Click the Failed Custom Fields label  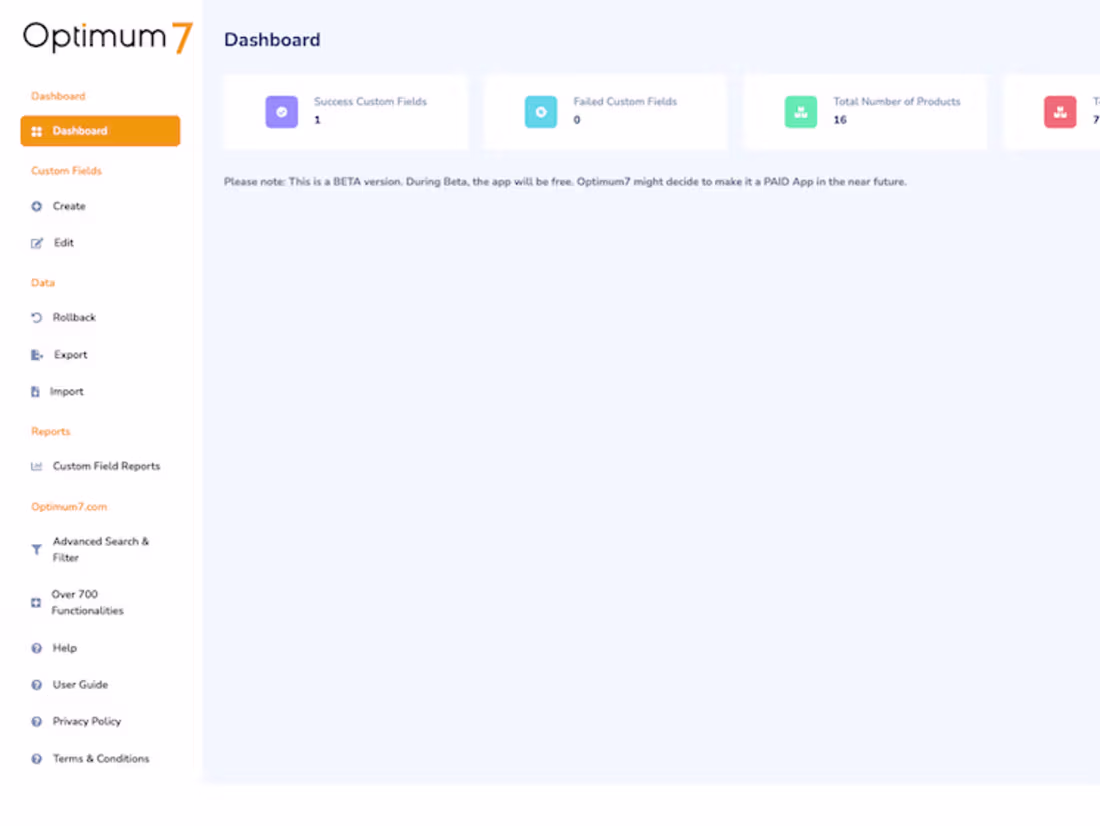point(625,102)
